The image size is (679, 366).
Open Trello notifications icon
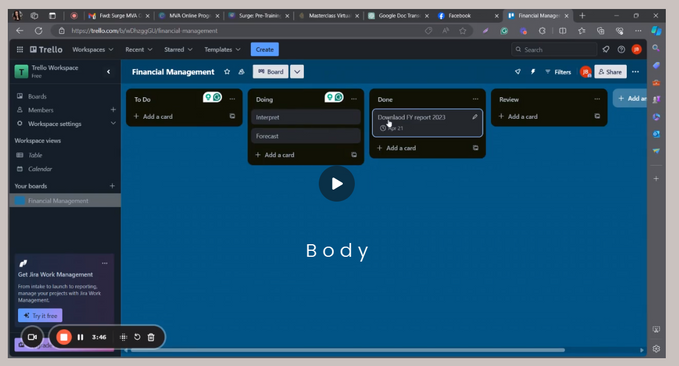click(x=606, y=49)
